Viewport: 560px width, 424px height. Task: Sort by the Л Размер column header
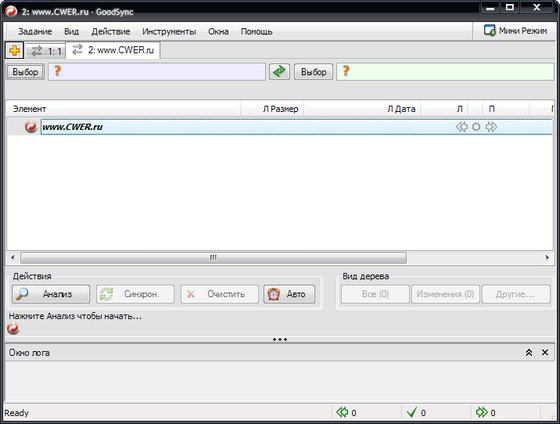(x=272, y=109)
